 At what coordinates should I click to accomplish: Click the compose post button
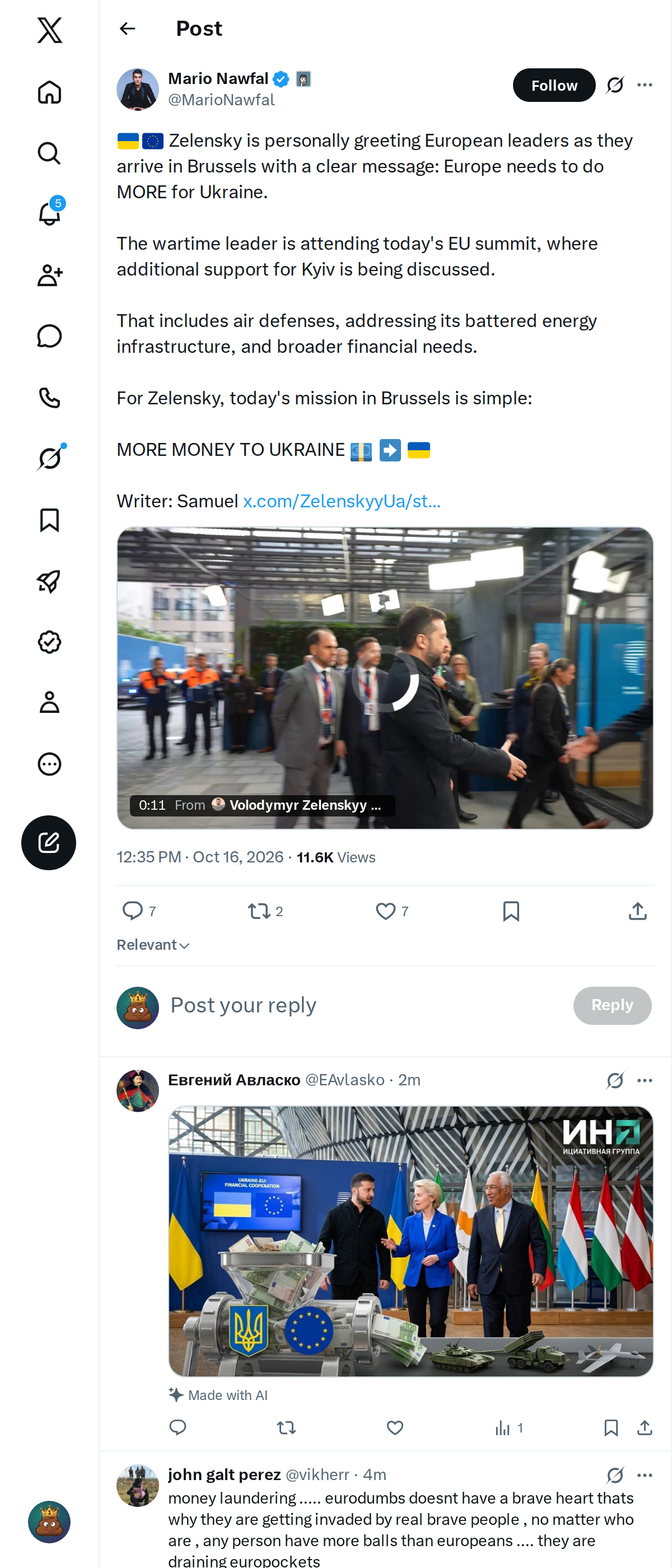49,842
